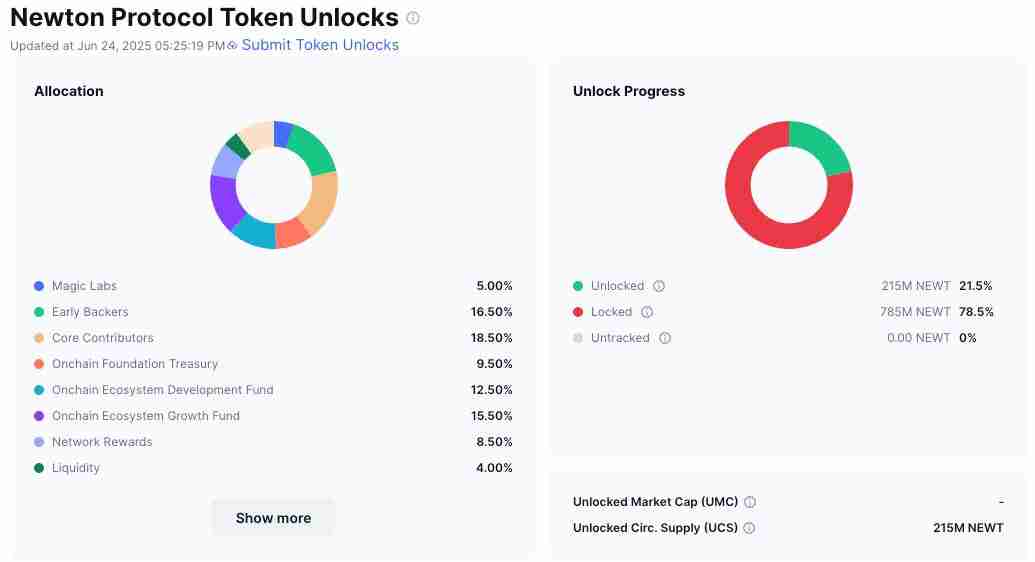Click info icon next to Untracked label
This screenshot has width=1035, height=562.
point(665,338)
